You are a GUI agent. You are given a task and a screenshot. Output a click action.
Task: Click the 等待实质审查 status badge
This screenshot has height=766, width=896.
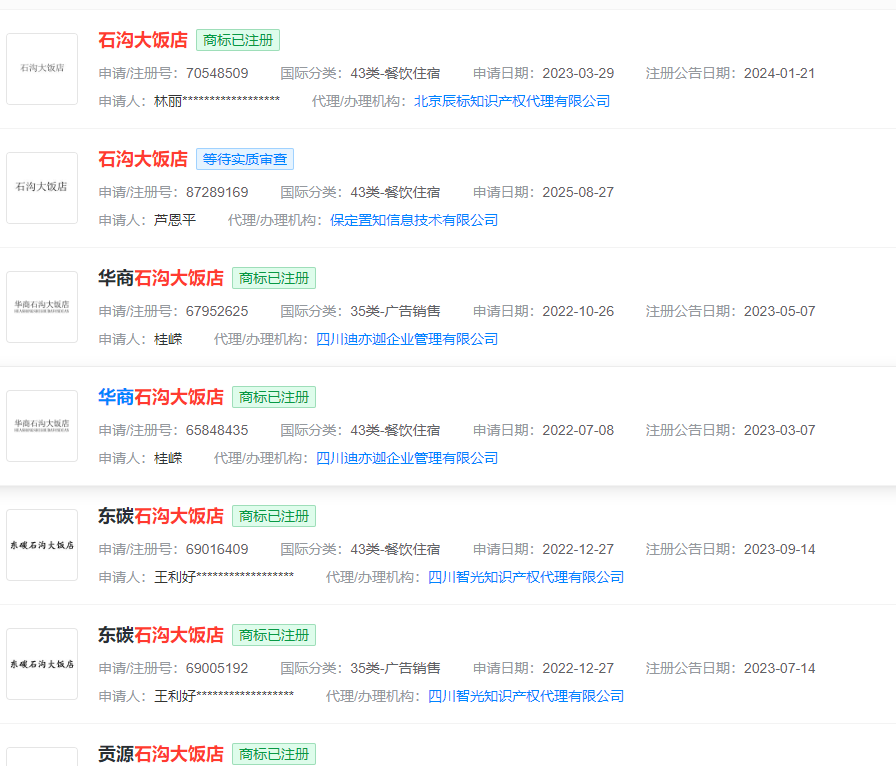click(245, 159)
